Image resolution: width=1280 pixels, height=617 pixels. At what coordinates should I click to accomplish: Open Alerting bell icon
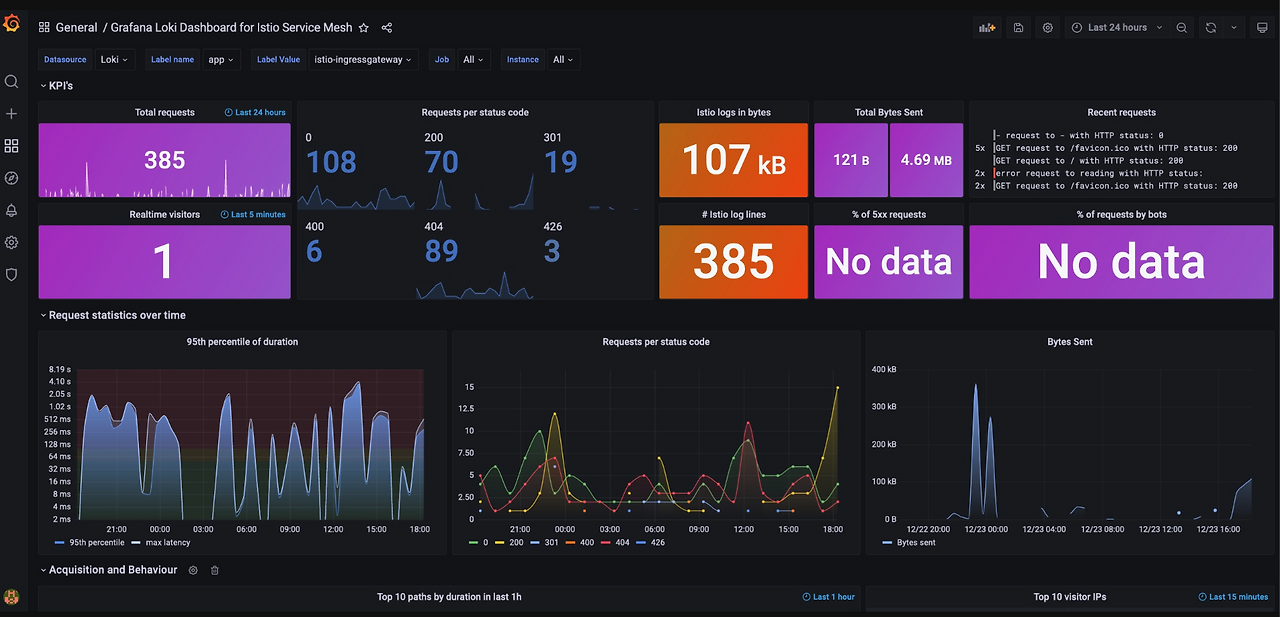12,210
